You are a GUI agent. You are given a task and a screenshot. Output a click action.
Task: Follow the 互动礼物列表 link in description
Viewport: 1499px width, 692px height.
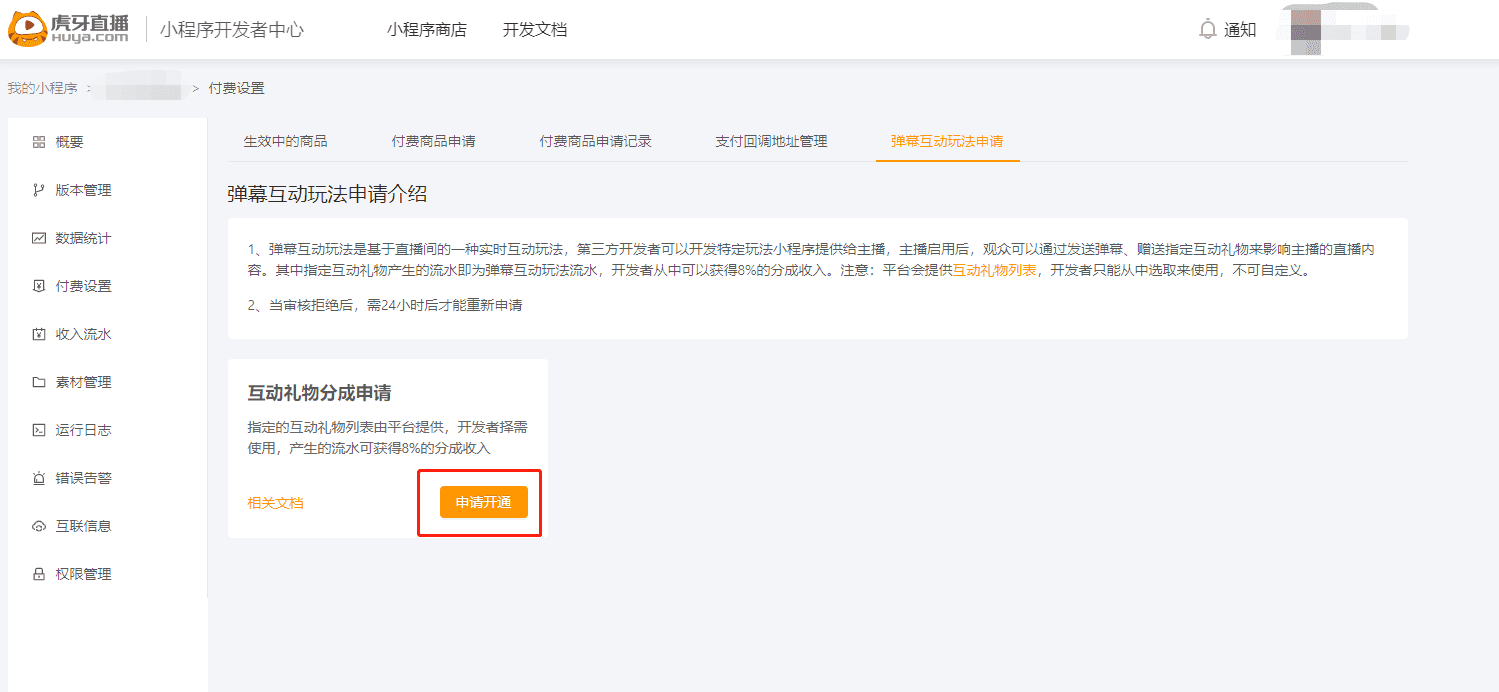993,271
